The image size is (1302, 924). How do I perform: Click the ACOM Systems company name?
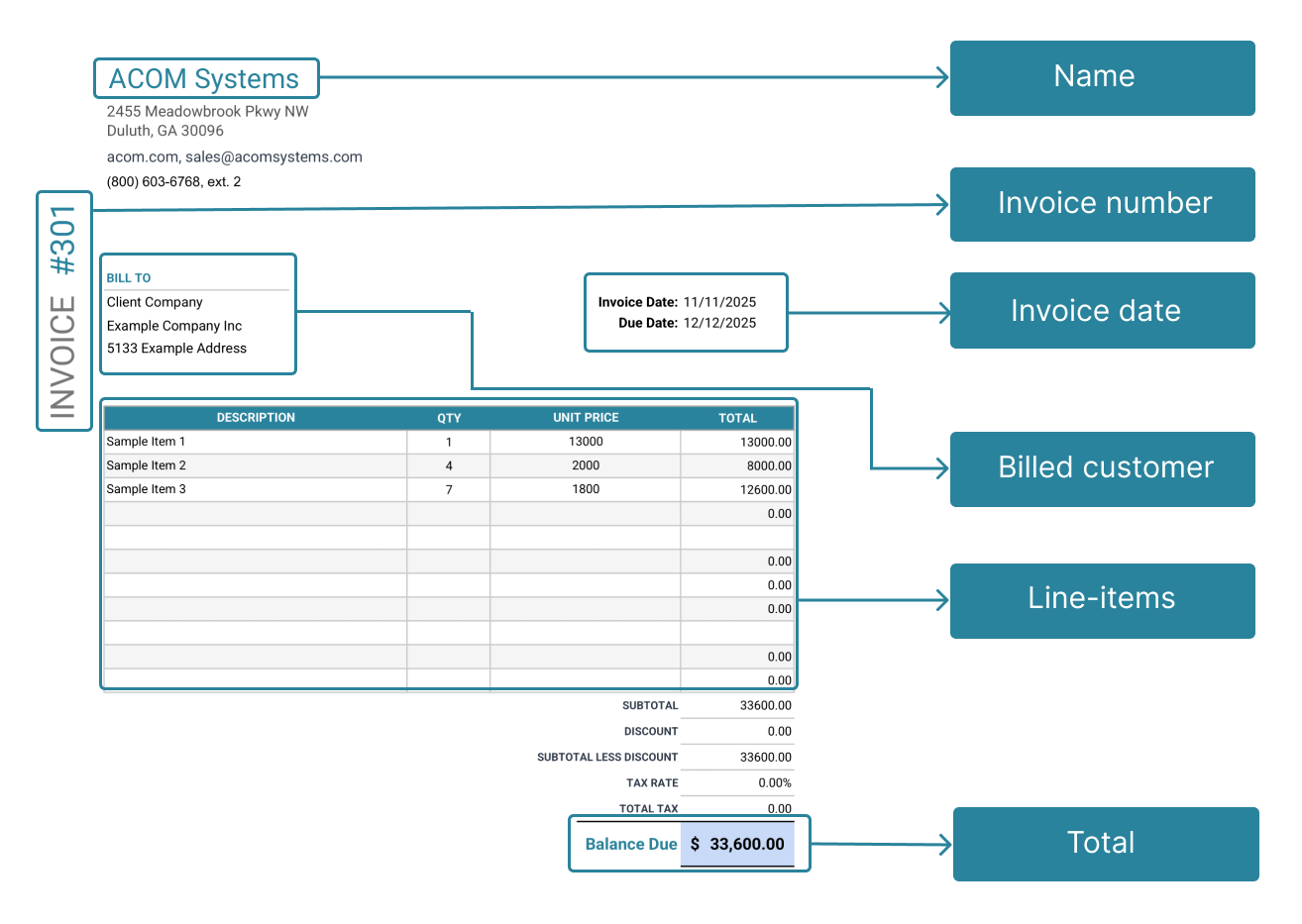click(204, 79)
